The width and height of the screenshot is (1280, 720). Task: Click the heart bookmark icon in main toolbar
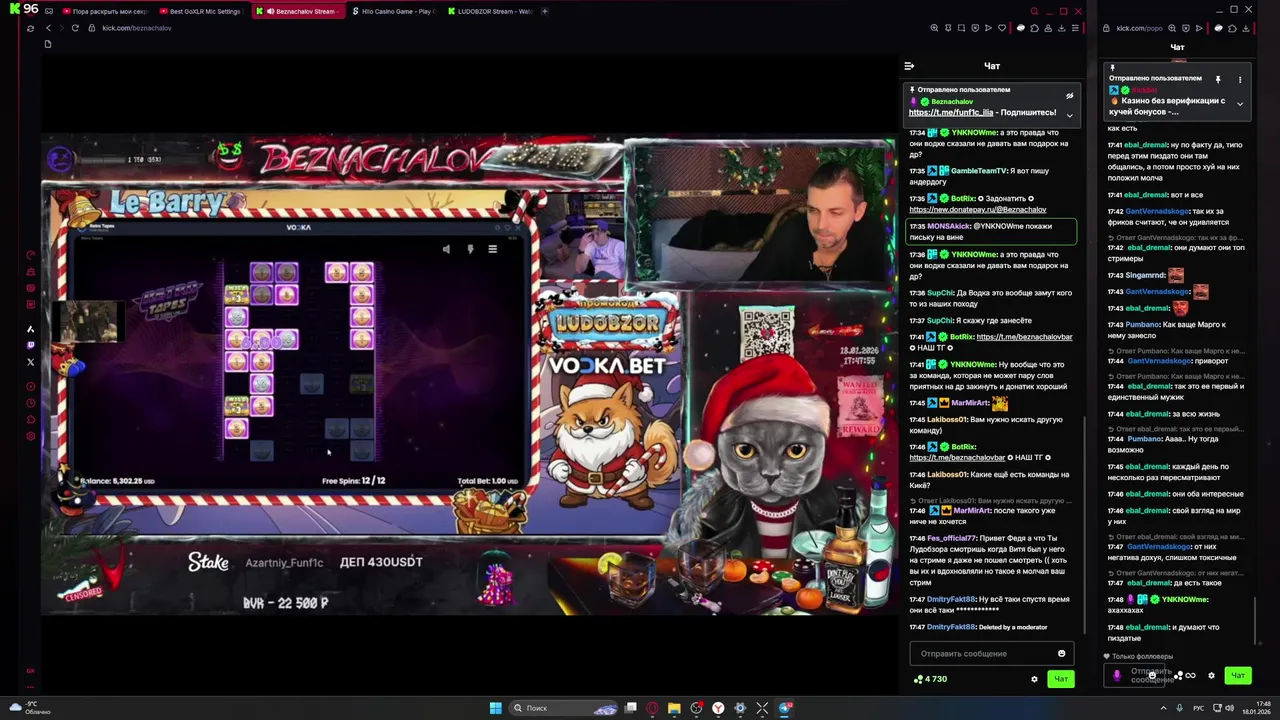pyautogui.click(x=1001, y=28)
